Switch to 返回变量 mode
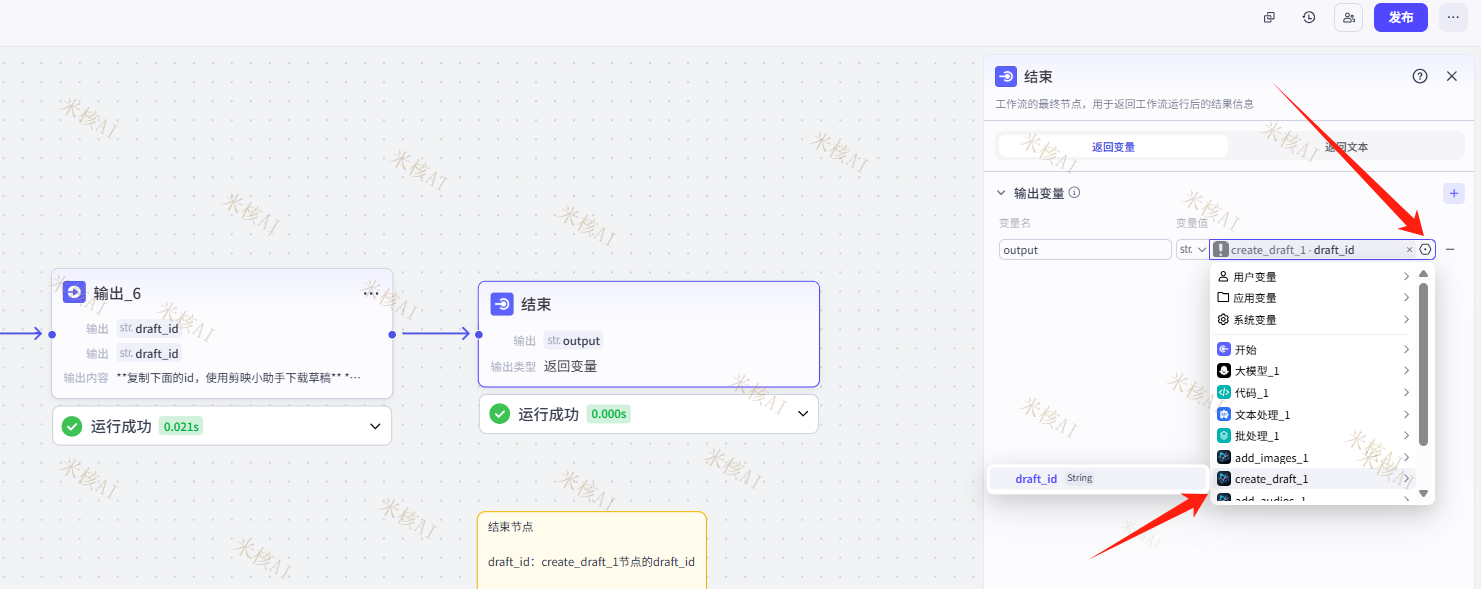The height and width of the screenshot is (589, 1481). pos(1113,147)
